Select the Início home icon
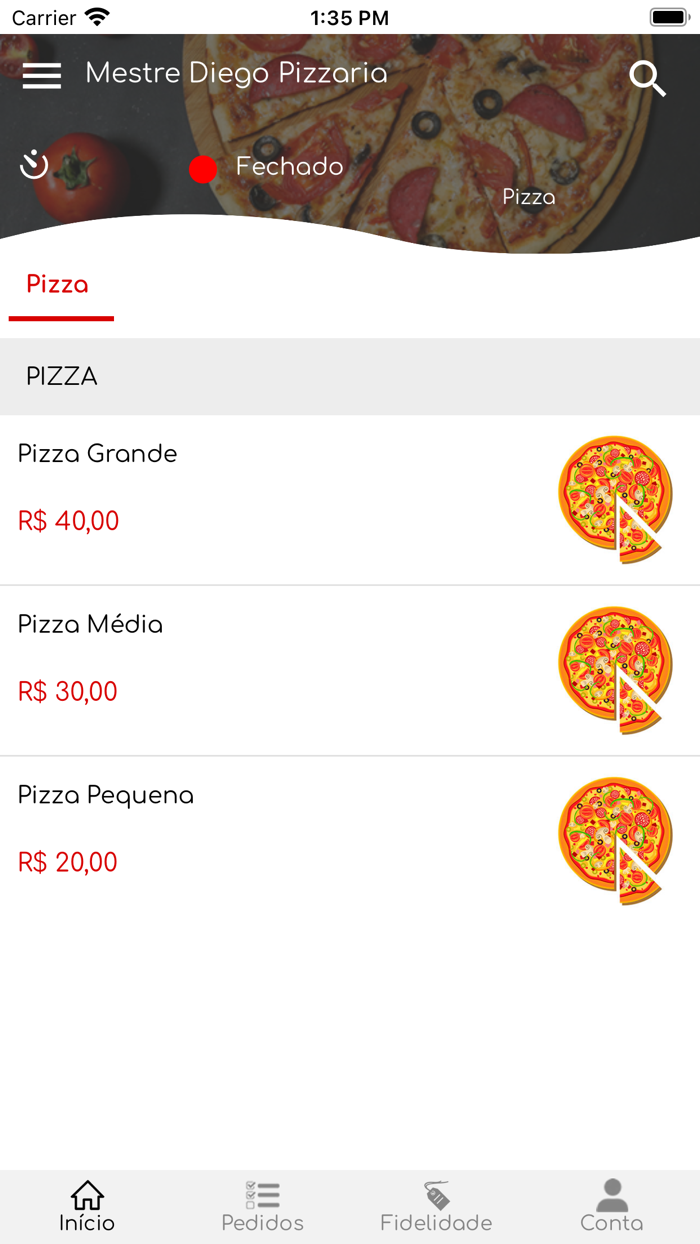Viewport: 700px width, 1244px height. 86,1195
